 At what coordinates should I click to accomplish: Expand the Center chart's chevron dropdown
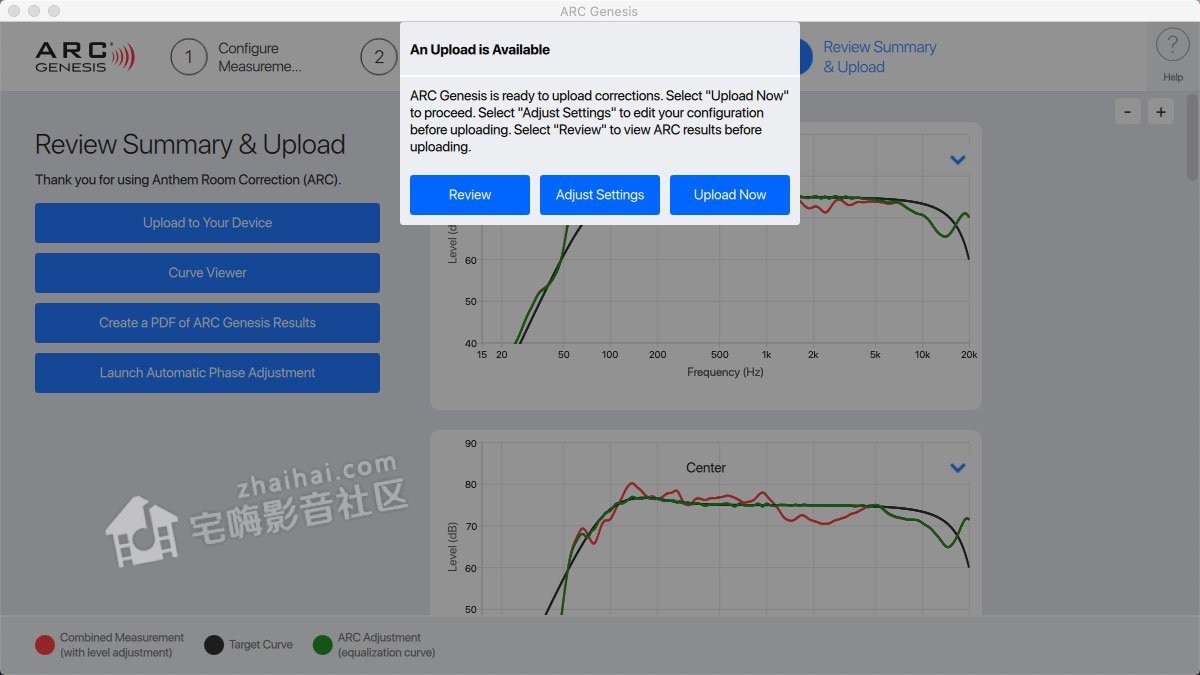pyautogui.click(x=958, y=468)
